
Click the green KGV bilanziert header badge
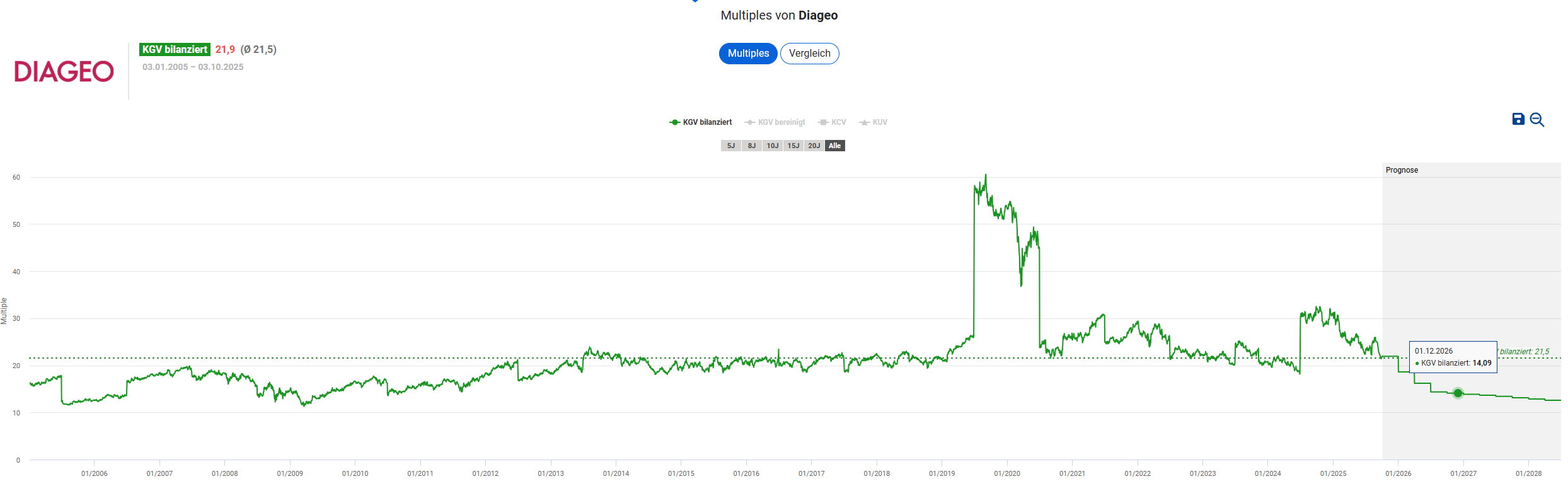pos(175,49)
